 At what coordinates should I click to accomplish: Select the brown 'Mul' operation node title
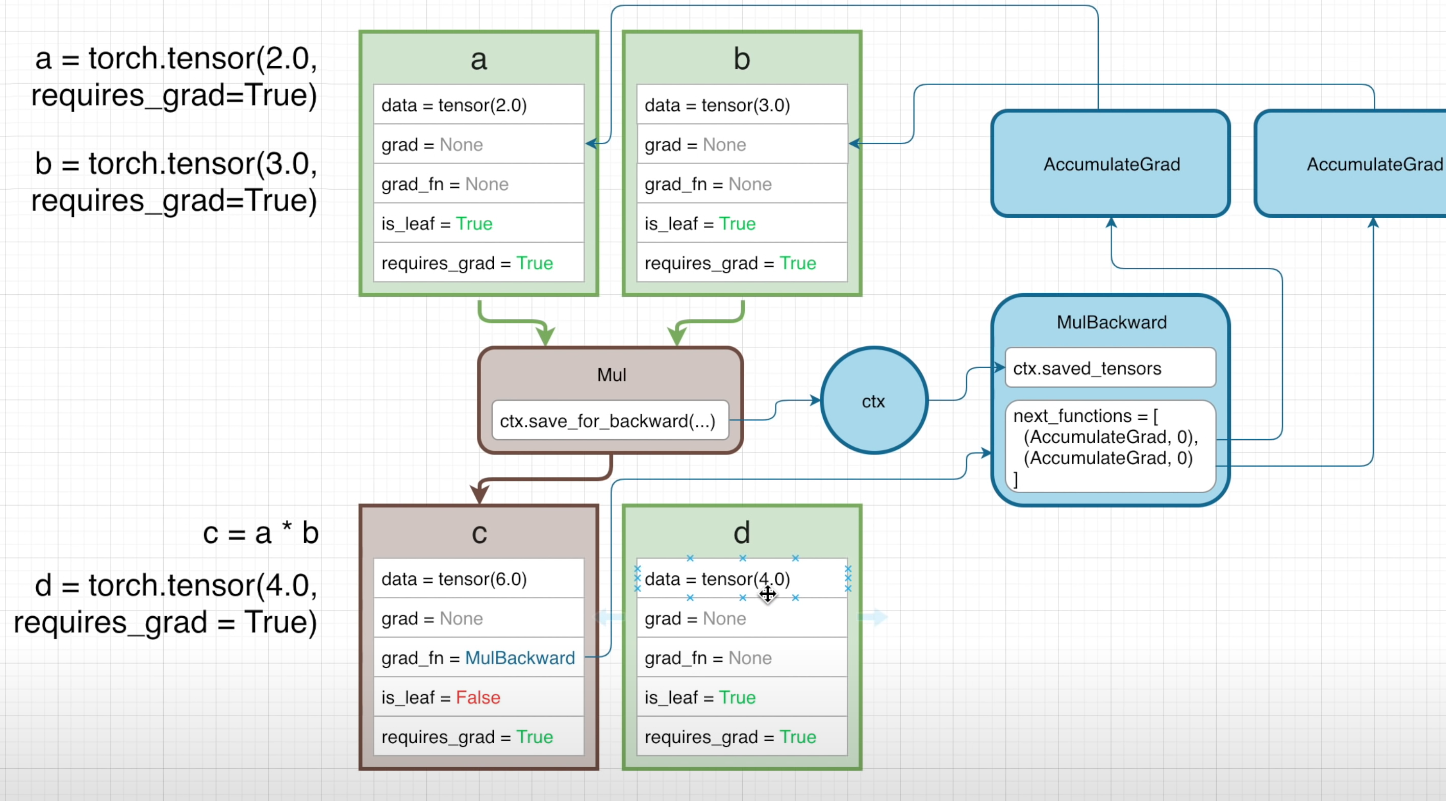pos(611,375)
